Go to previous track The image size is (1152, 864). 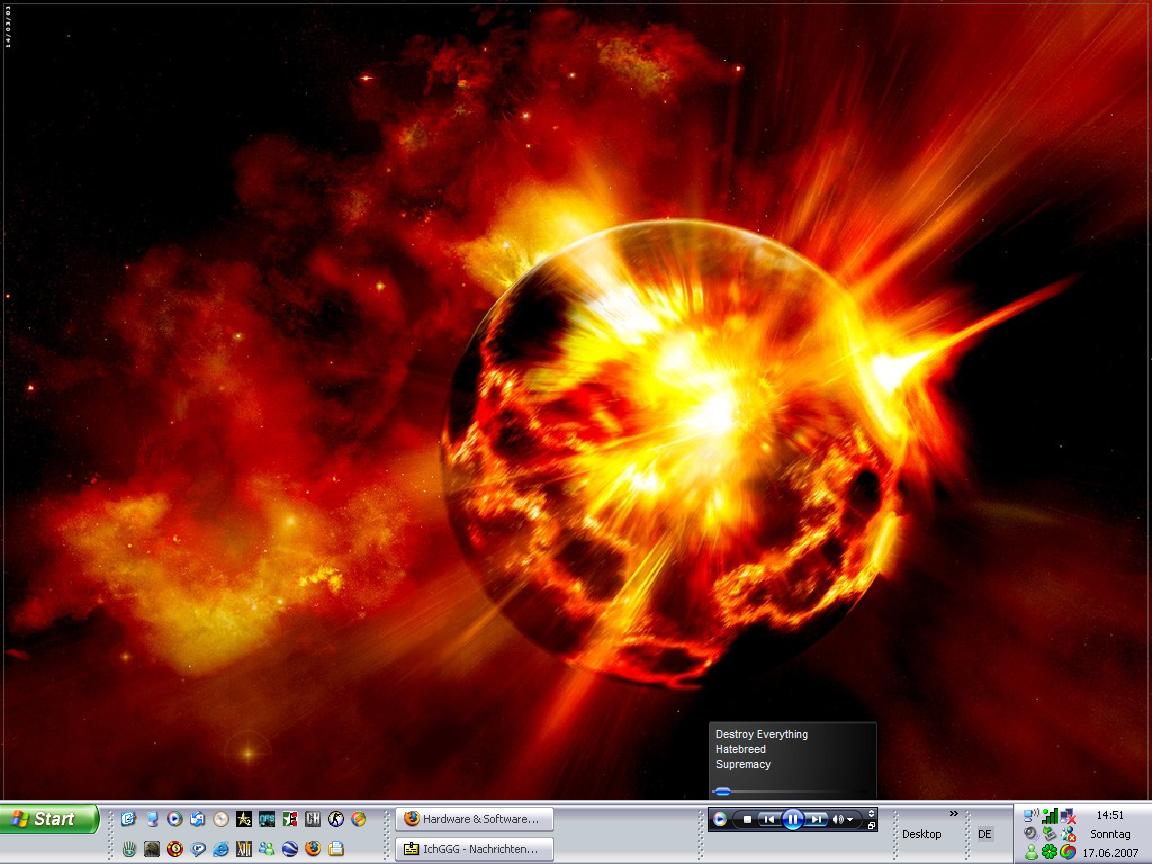pyautogui.click(x=768, y=819)
